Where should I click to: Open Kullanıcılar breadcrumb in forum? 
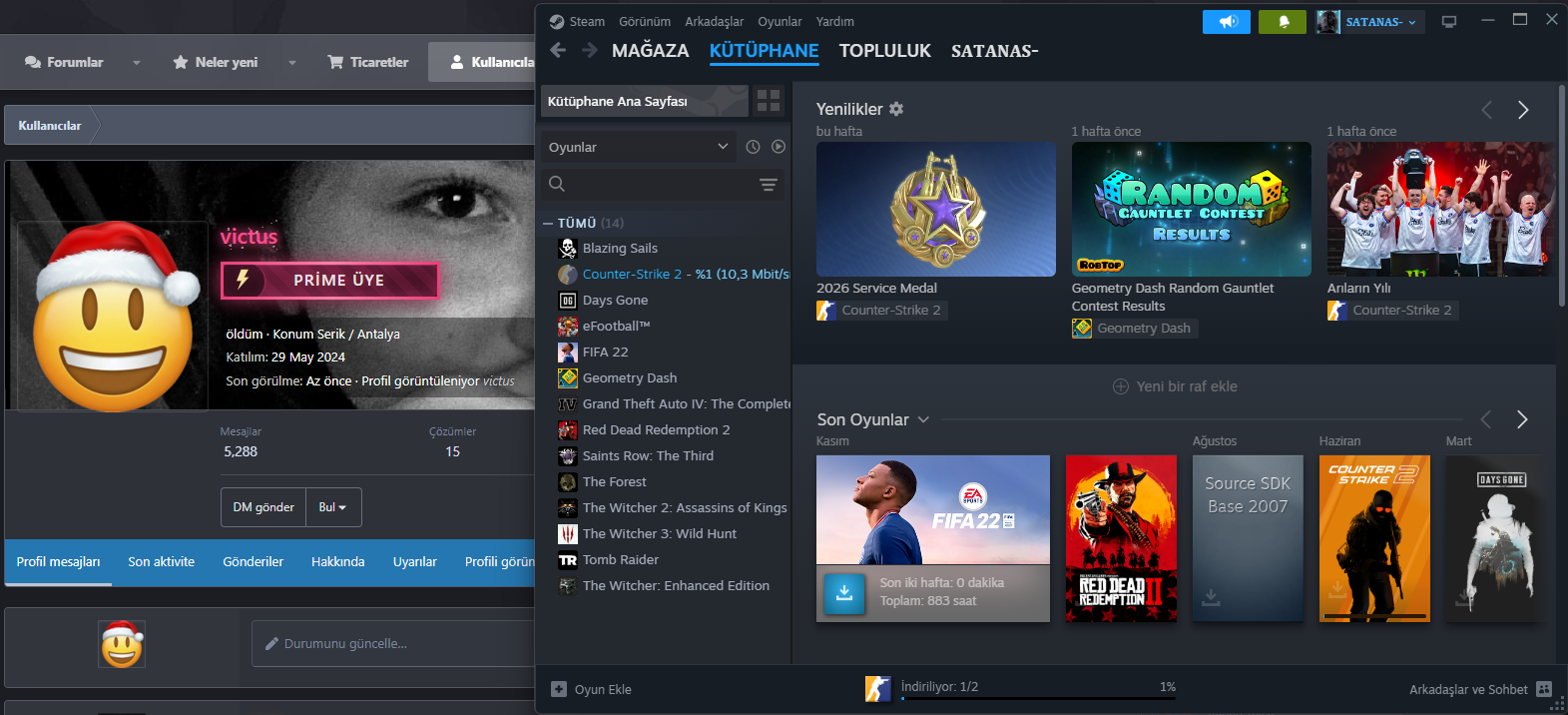(50, 125)
